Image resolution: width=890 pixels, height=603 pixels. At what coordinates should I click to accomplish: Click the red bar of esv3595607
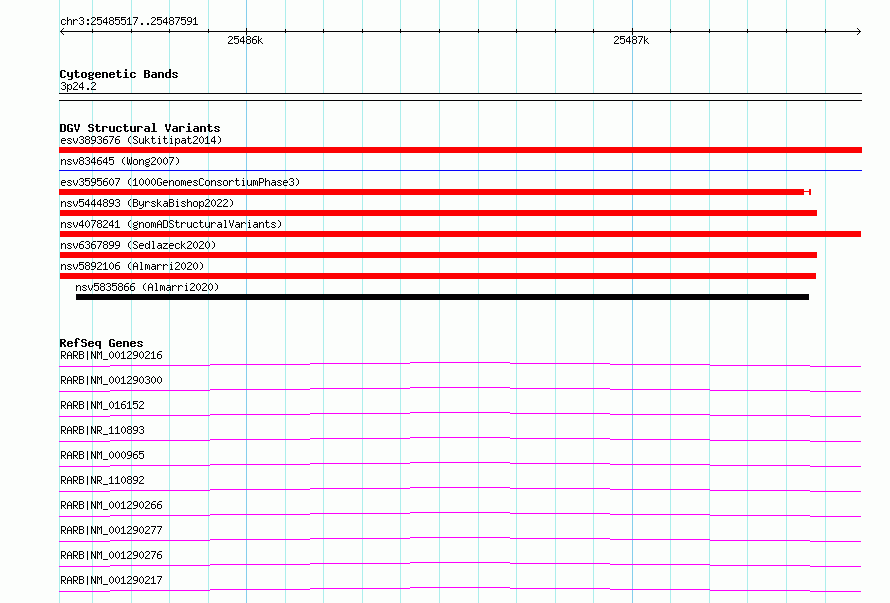click(435, 192)
